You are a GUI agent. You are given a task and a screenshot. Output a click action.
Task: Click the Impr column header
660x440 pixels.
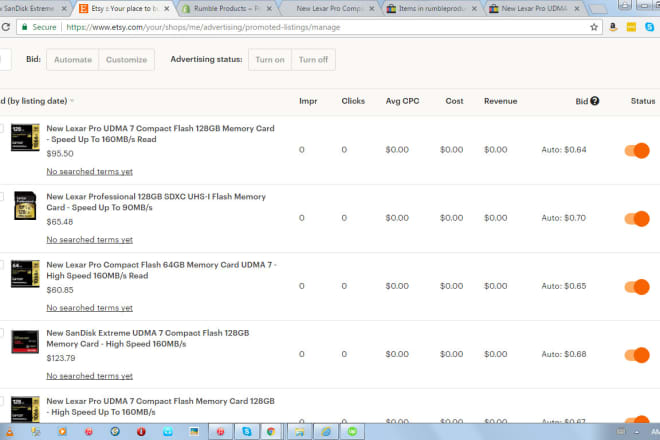pos(308,101)
